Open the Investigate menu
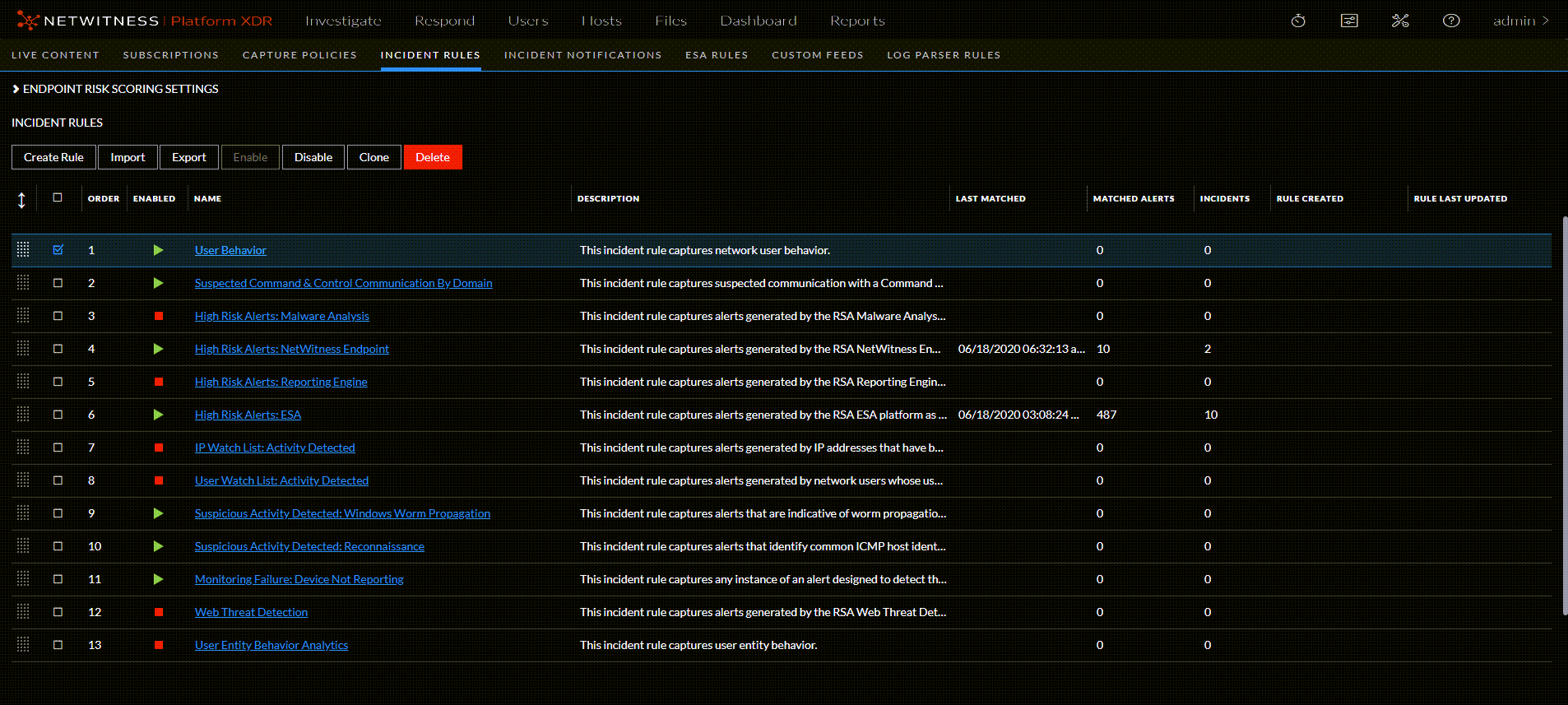The height and width of the screenshot is (705, 1568). (343, 21)
